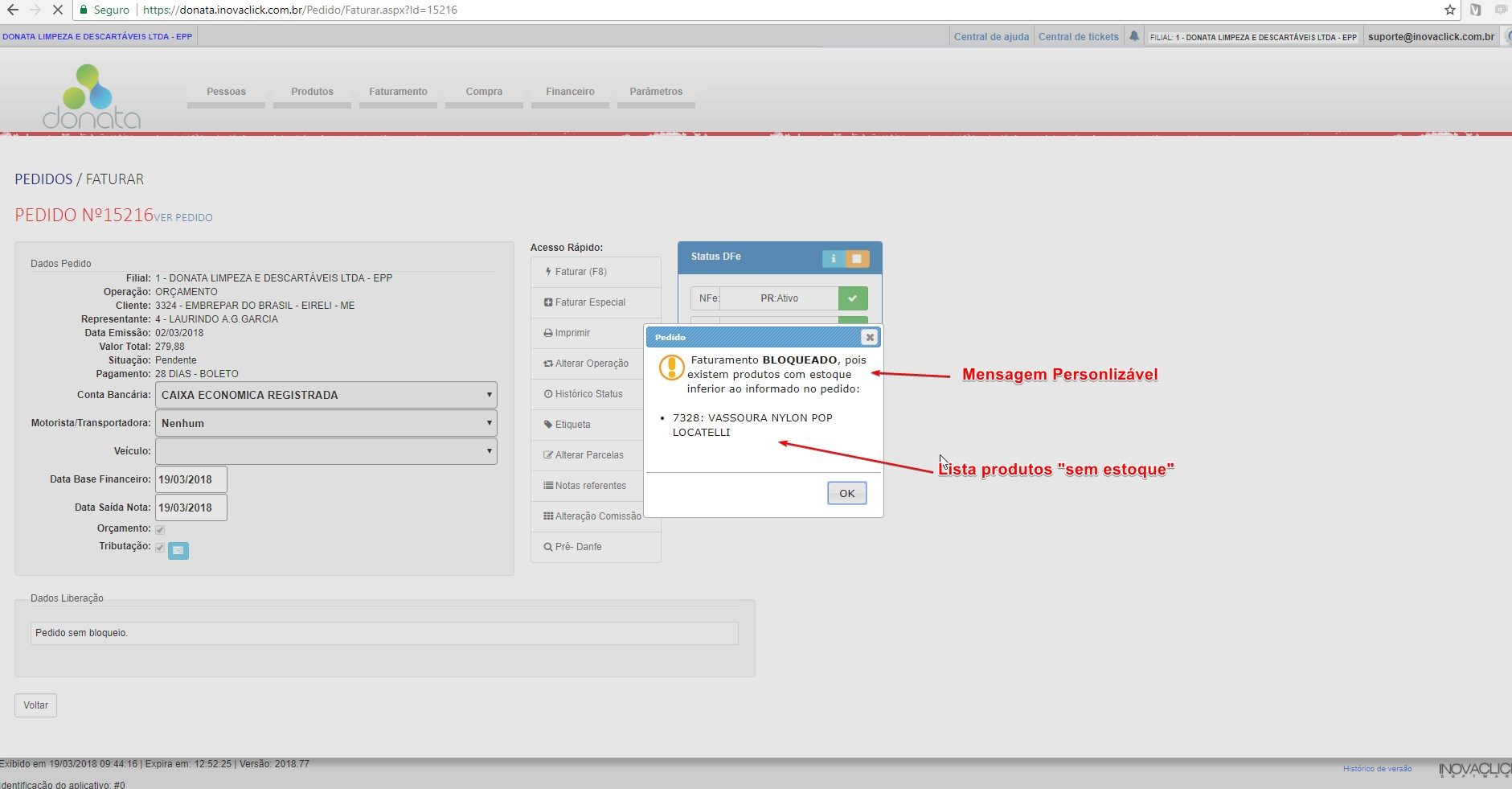The height and width of the screenshot is (789, 1512).
Task: Click the Donata logo
Action: tap(92, 97)
